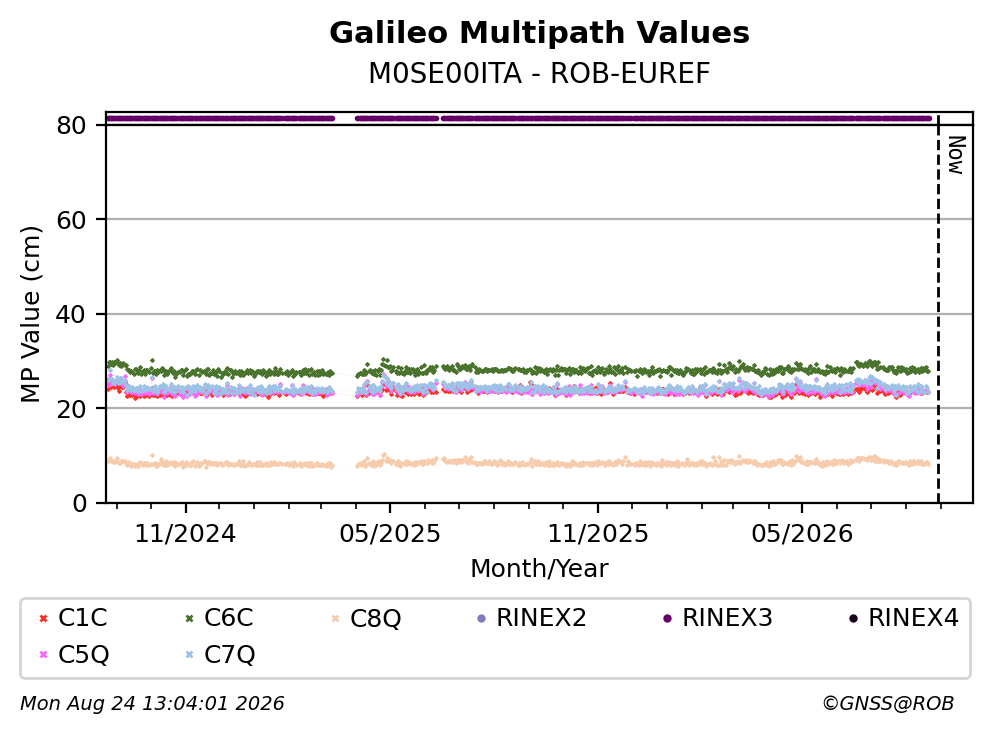Screen dimensions: 993x734
Task: Click the 11/2024 x-axis tick label
Action: coord(186,534)
